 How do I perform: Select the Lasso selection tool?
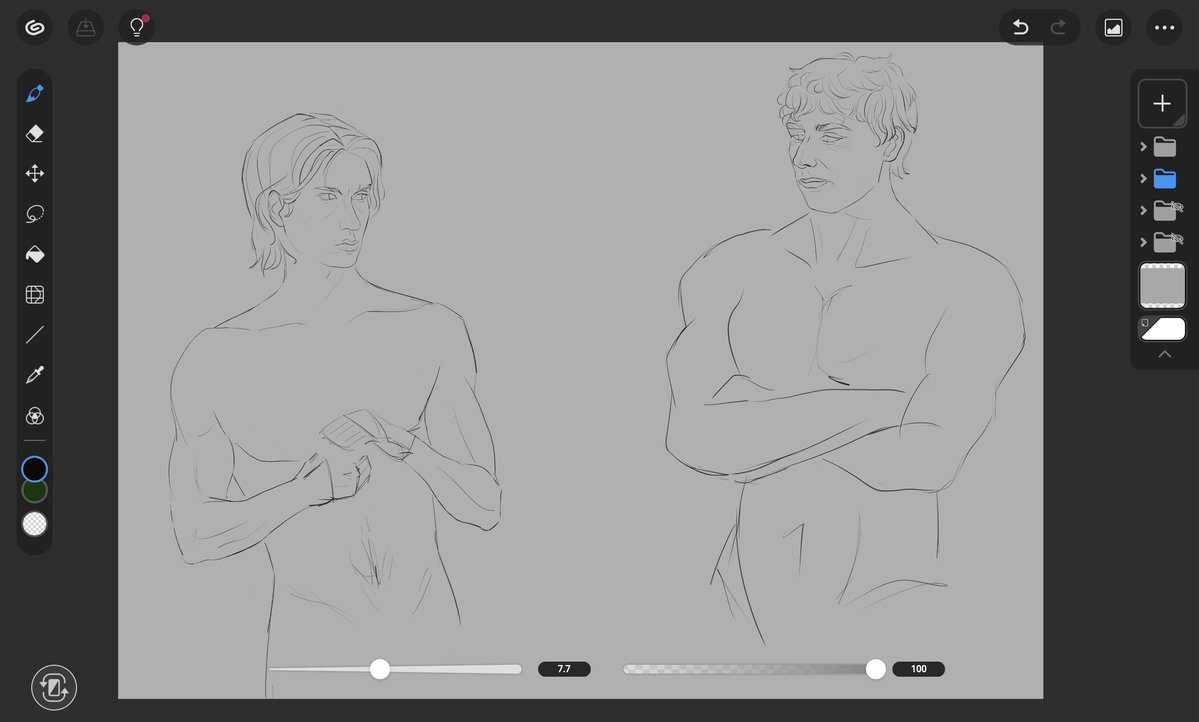tap(34, 214)
